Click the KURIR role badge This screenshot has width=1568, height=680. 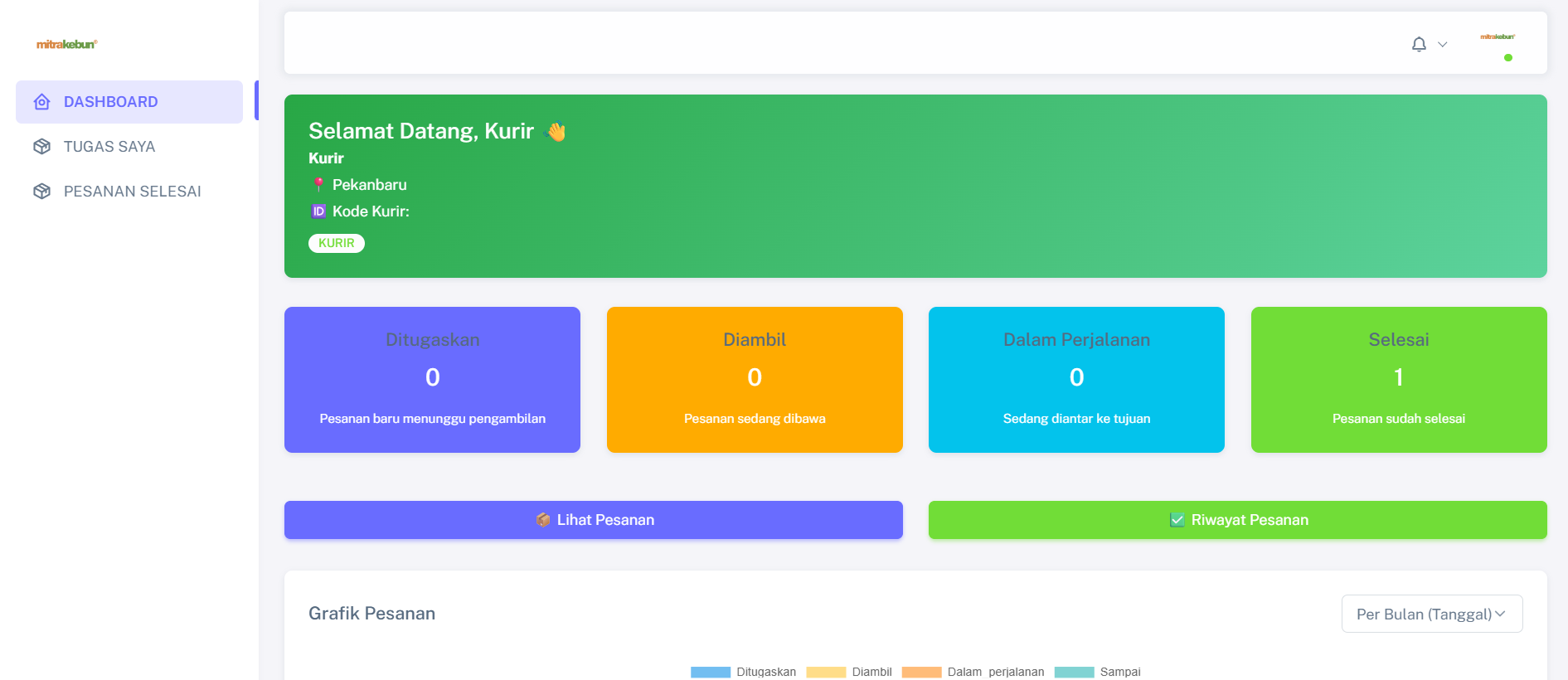pos(337,243)
